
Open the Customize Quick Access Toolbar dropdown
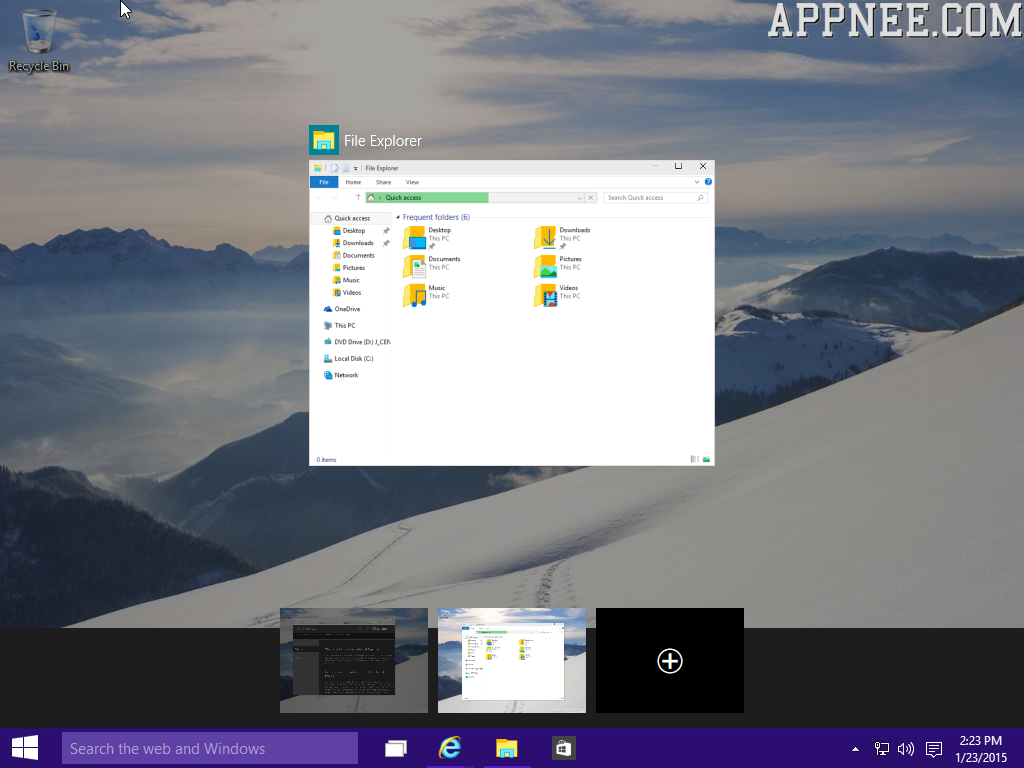click(x=355, y=168)
